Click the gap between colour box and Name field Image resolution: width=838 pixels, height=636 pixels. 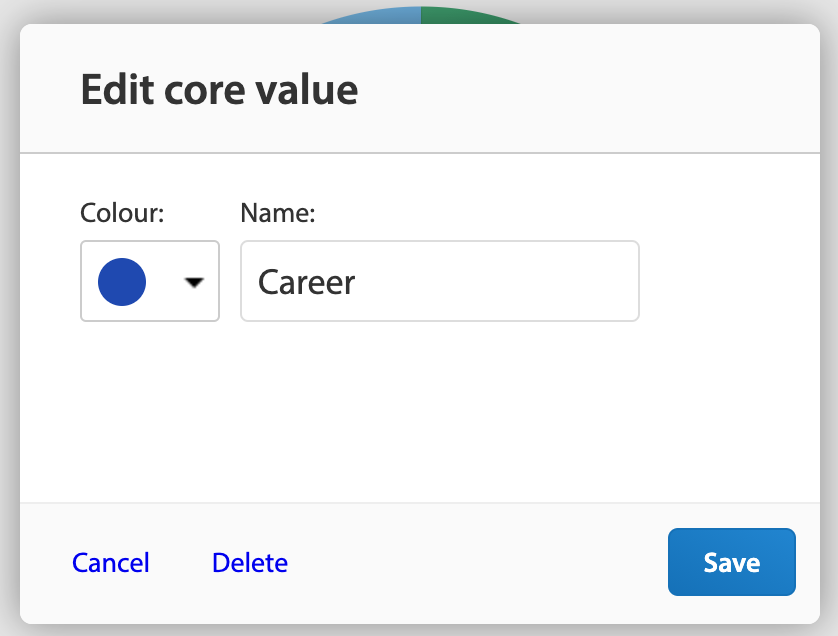coord(230,281)
